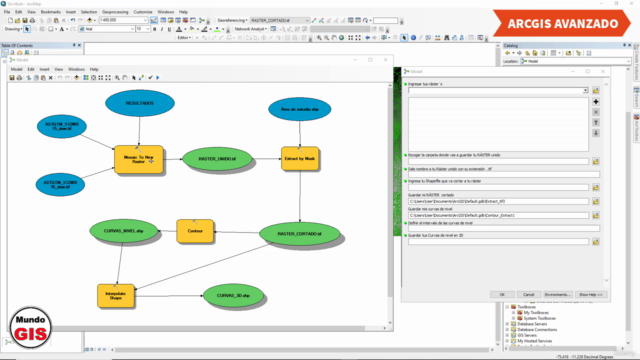The height and width of the screenshot is (360, 640).
Task: Click the Catalog Home folder icon
Action: (535, 53)
